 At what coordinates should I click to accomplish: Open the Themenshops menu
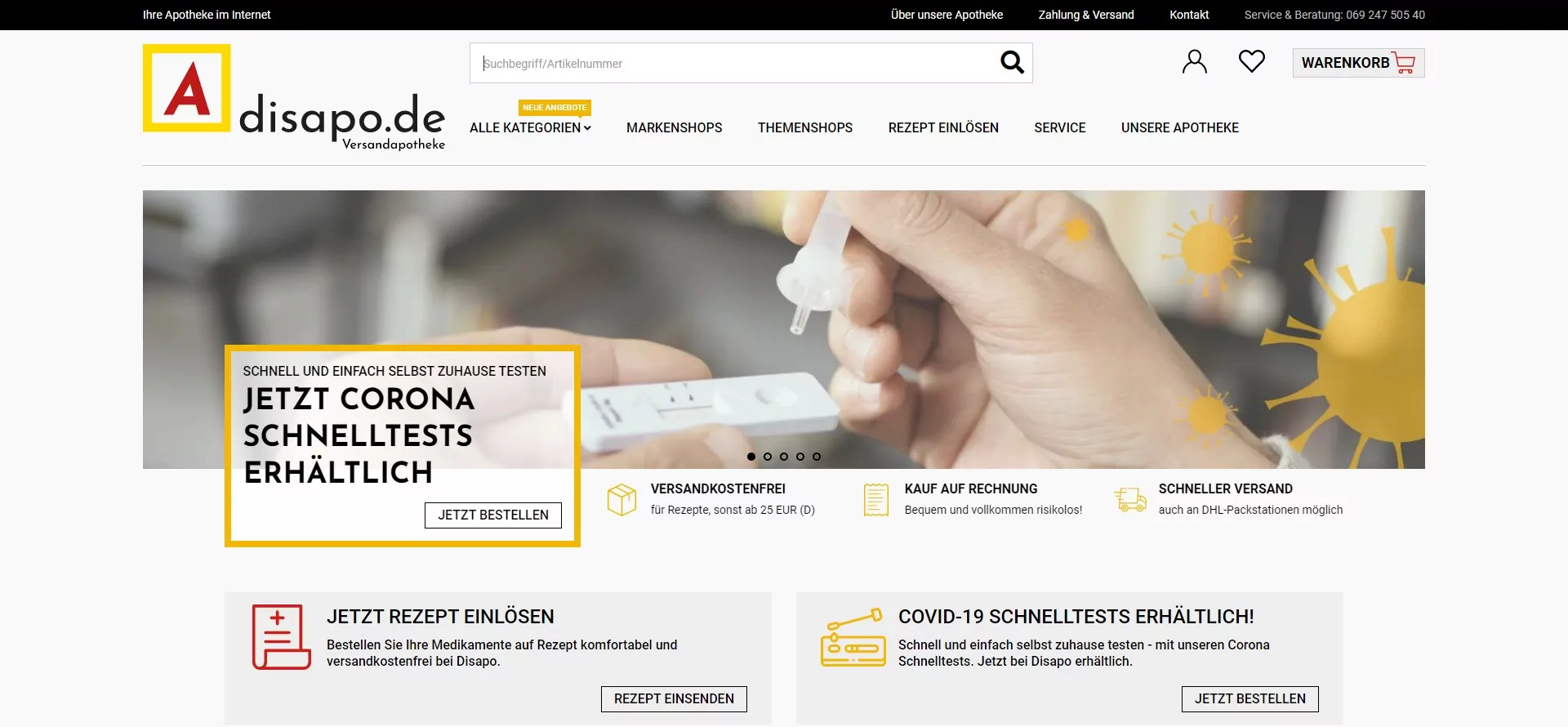pos(805,127)
